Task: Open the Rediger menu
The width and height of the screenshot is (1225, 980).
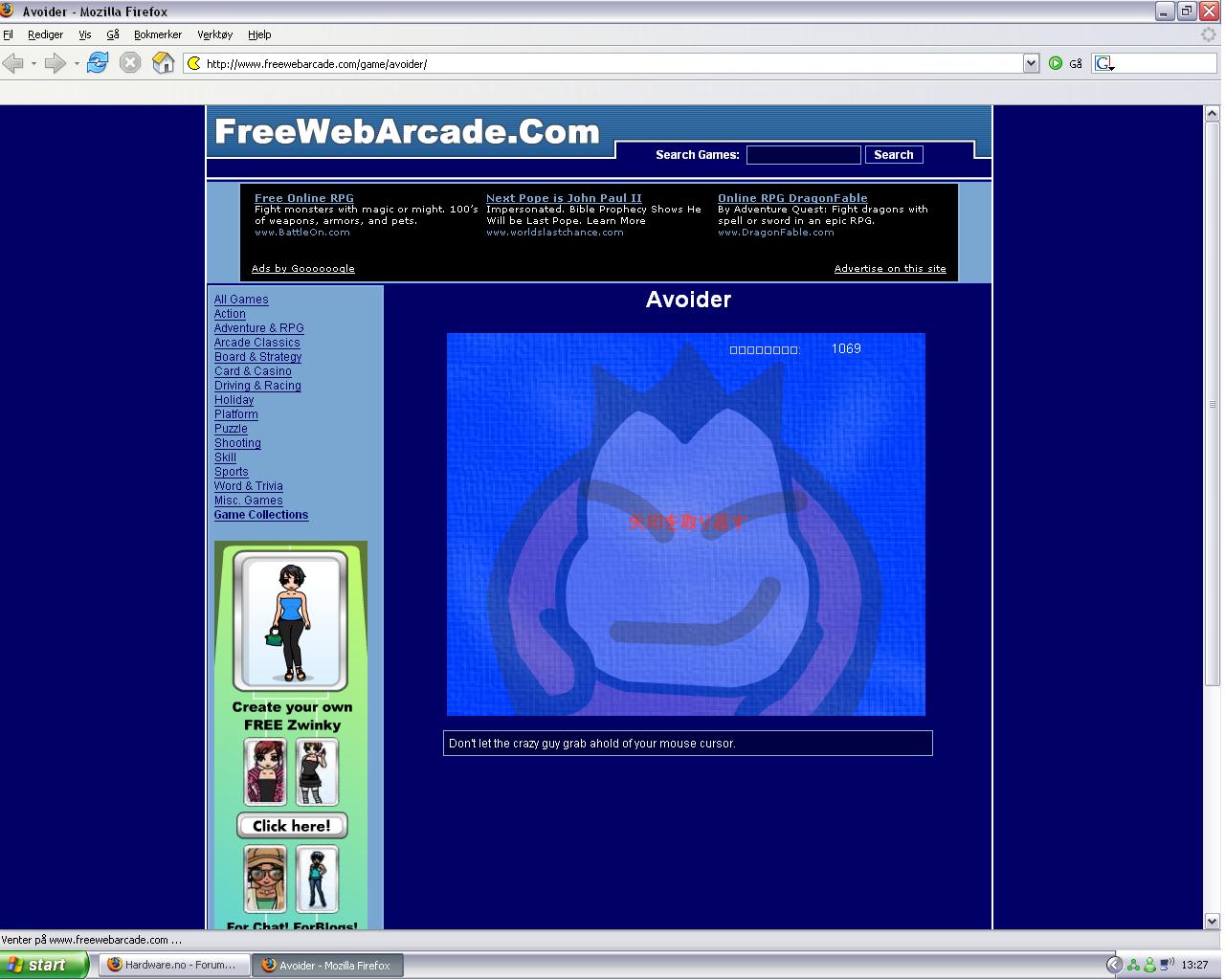Action: [45, 34]
